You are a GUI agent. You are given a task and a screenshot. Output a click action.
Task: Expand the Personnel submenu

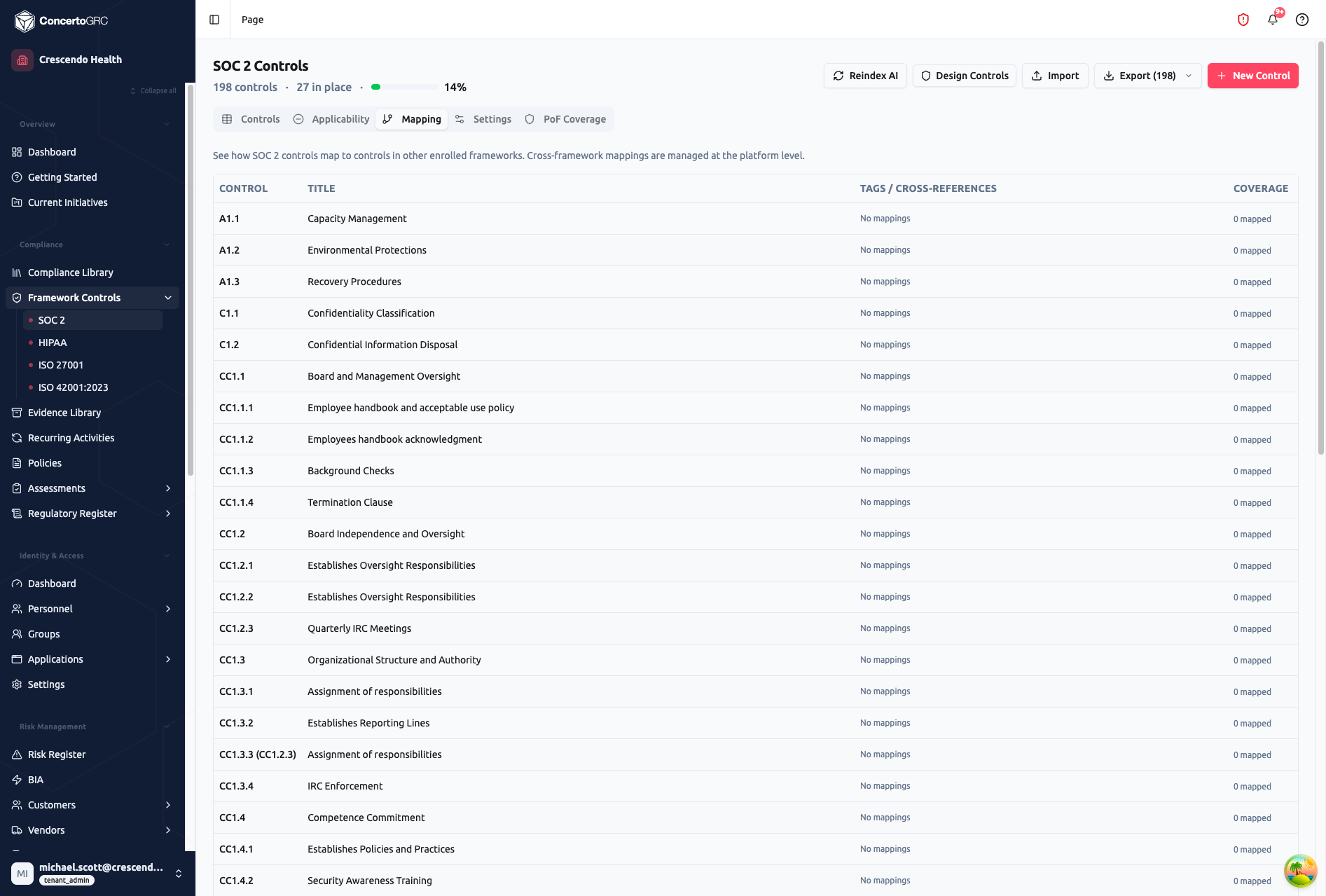168,609
